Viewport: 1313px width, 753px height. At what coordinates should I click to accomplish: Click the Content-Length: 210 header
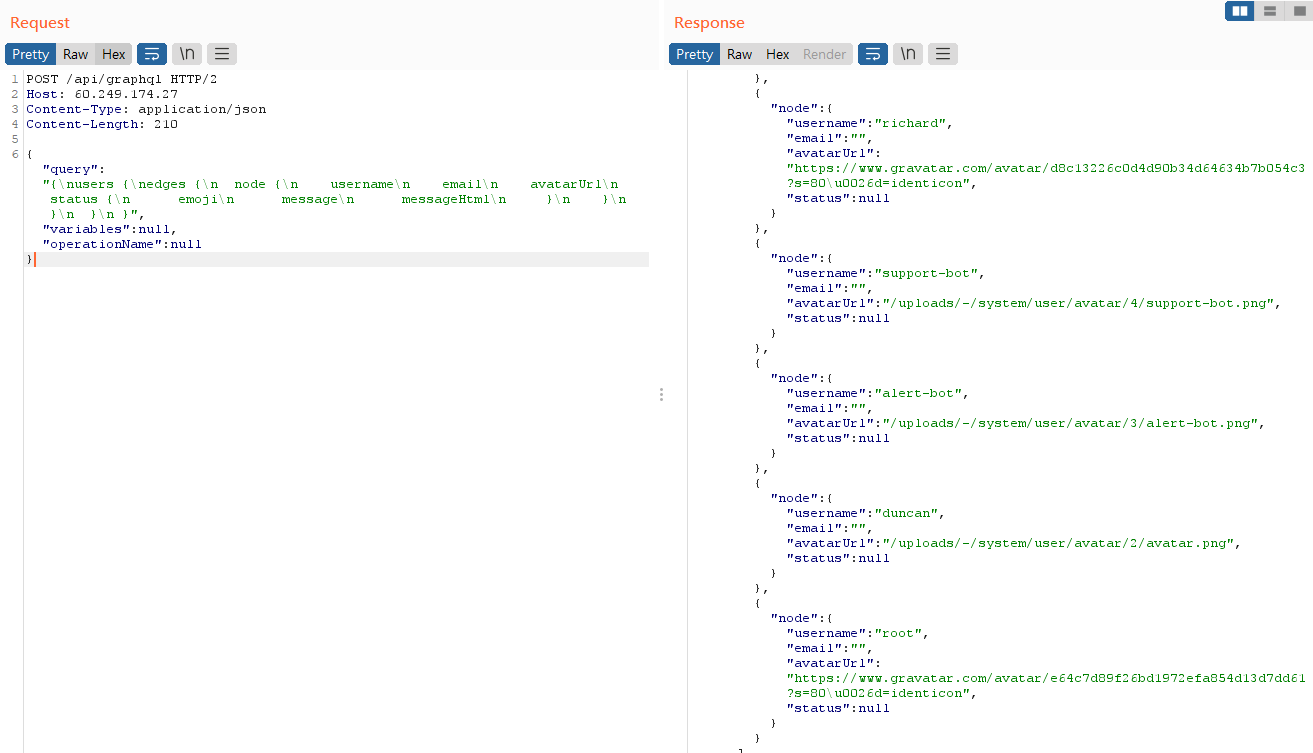(x=102, y=124)
